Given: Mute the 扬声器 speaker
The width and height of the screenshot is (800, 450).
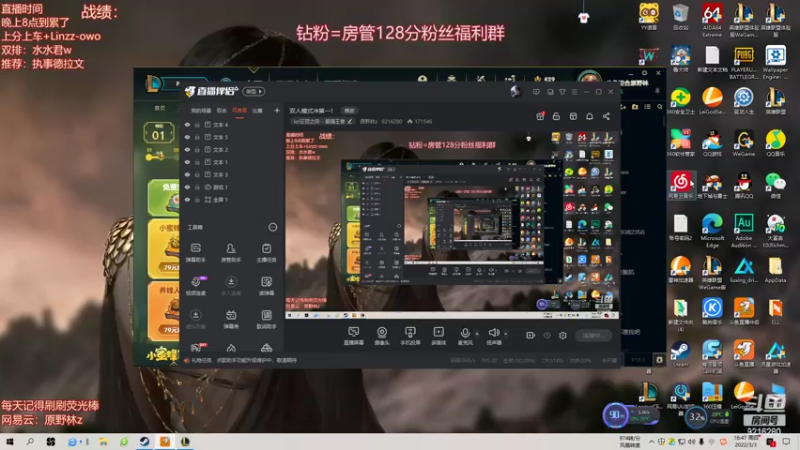Looking at the screenshot, I should click(x=493, y=336).
